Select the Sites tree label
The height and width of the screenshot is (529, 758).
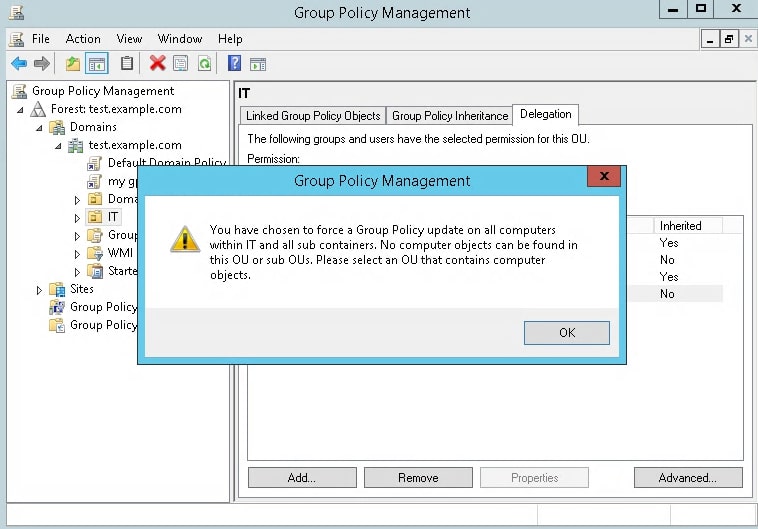[x=82, y=289]
